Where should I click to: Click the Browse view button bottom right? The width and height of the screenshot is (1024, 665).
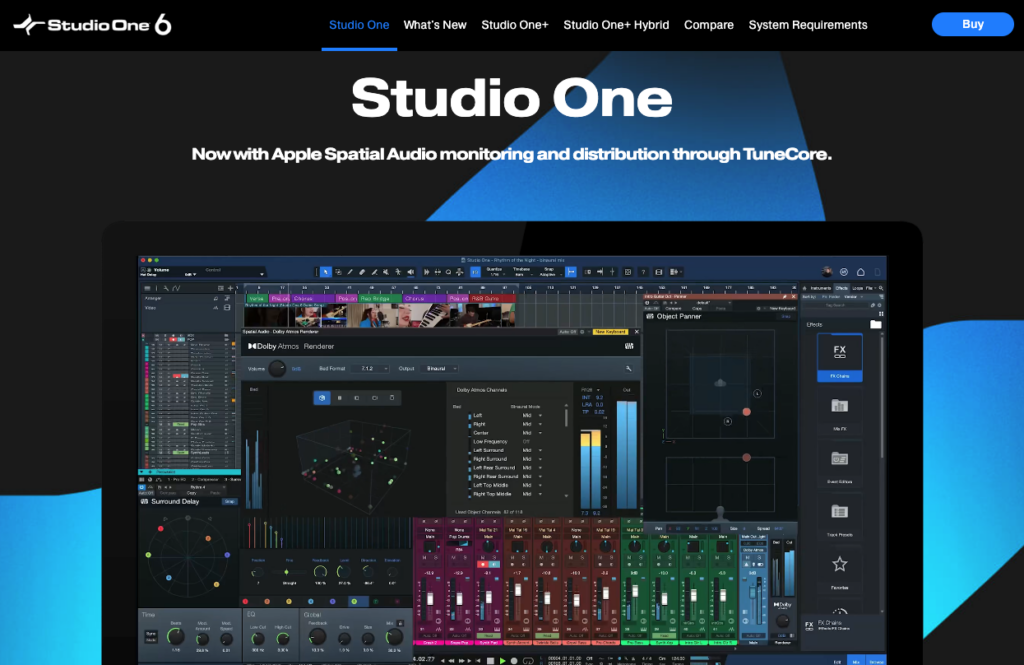(876, 661)
